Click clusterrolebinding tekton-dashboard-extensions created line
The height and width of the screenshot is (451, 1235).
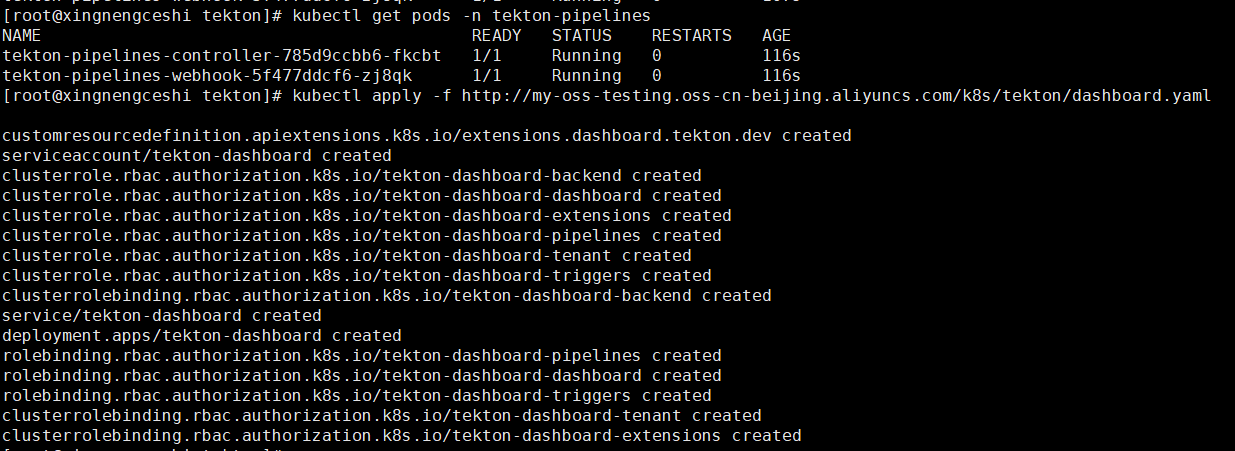click(402, 436)
